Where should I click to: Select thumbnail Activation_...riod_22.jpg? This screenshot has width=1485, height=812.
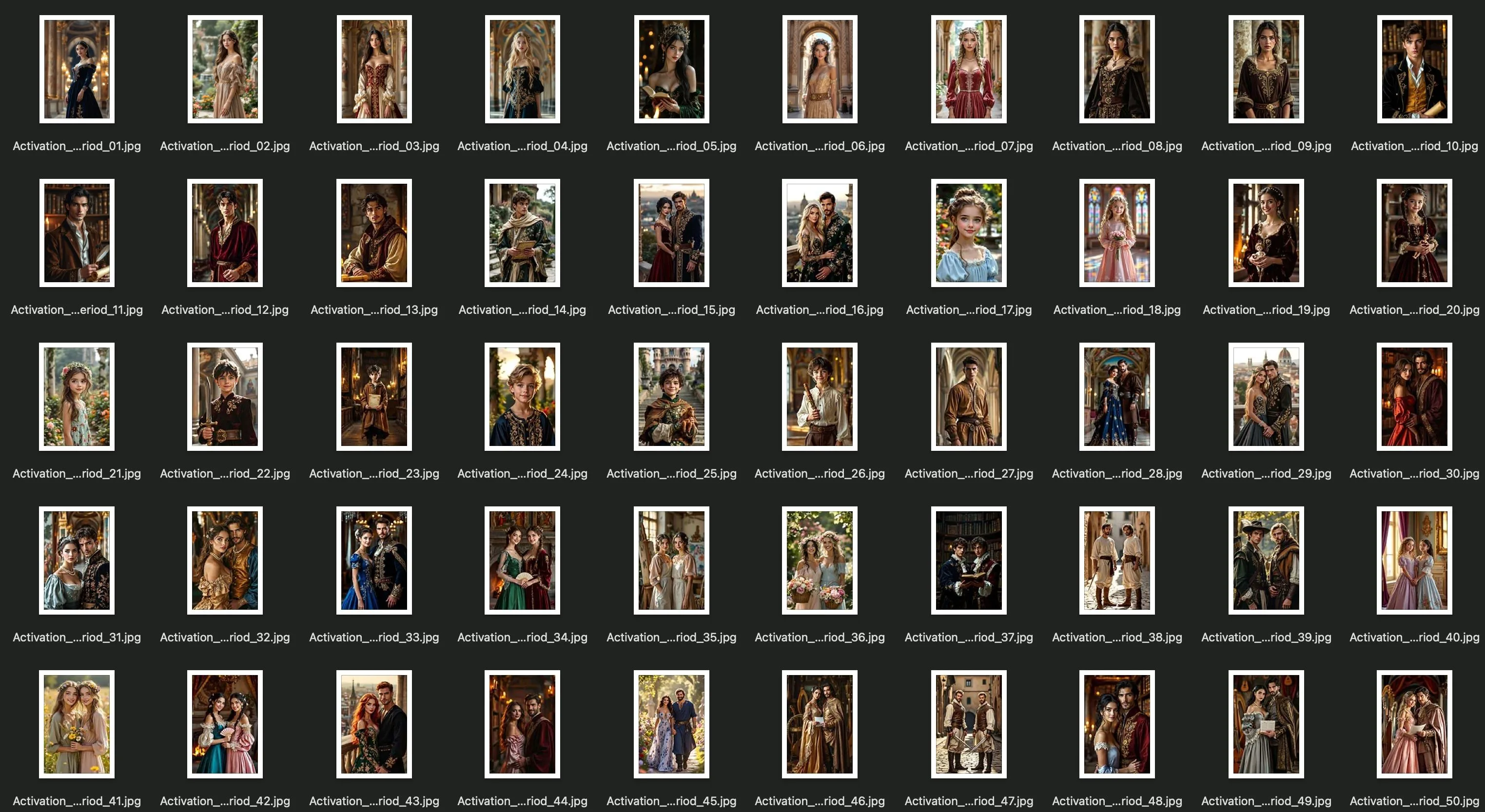225,396
